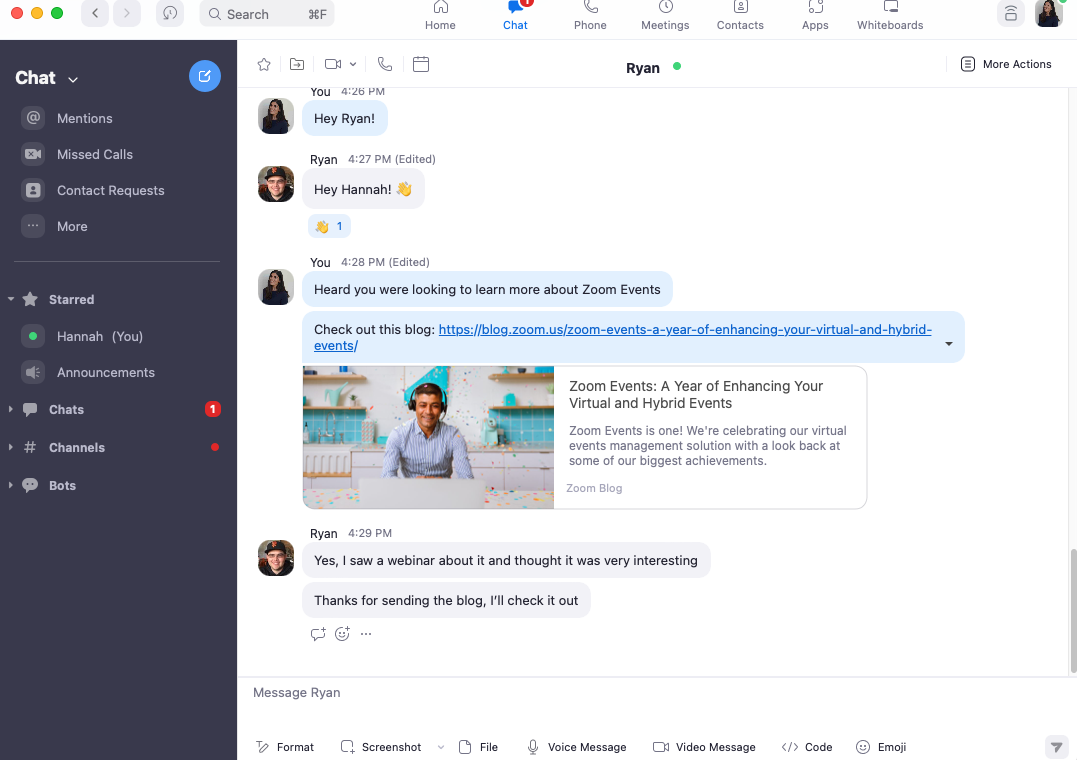This screenshot has height=760, width=1077.
Task: Expand the Chats section
Action: click(11, 410)
